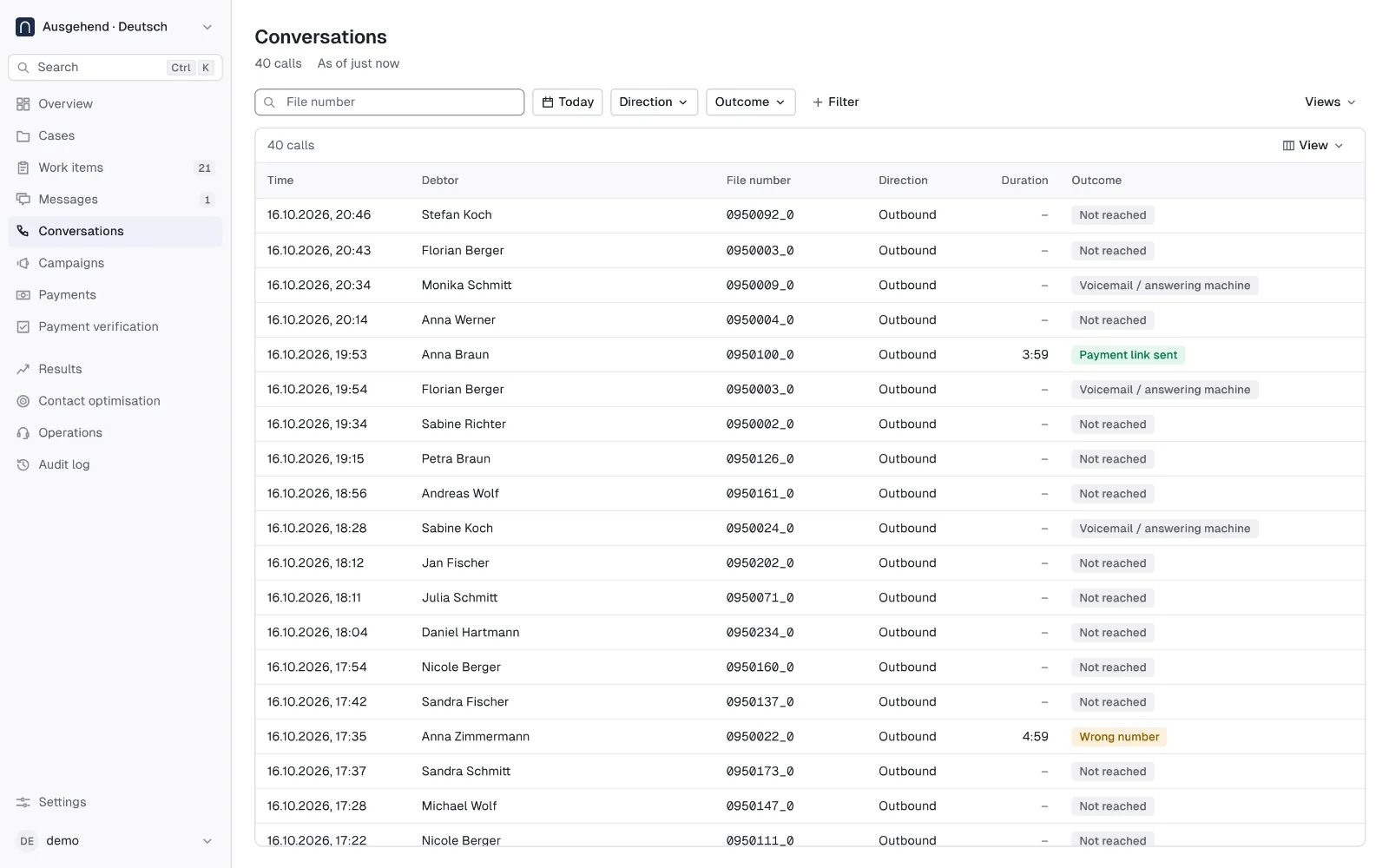
Task: Sort by the Outcome column header
Action: click(x=1096, y=181)
